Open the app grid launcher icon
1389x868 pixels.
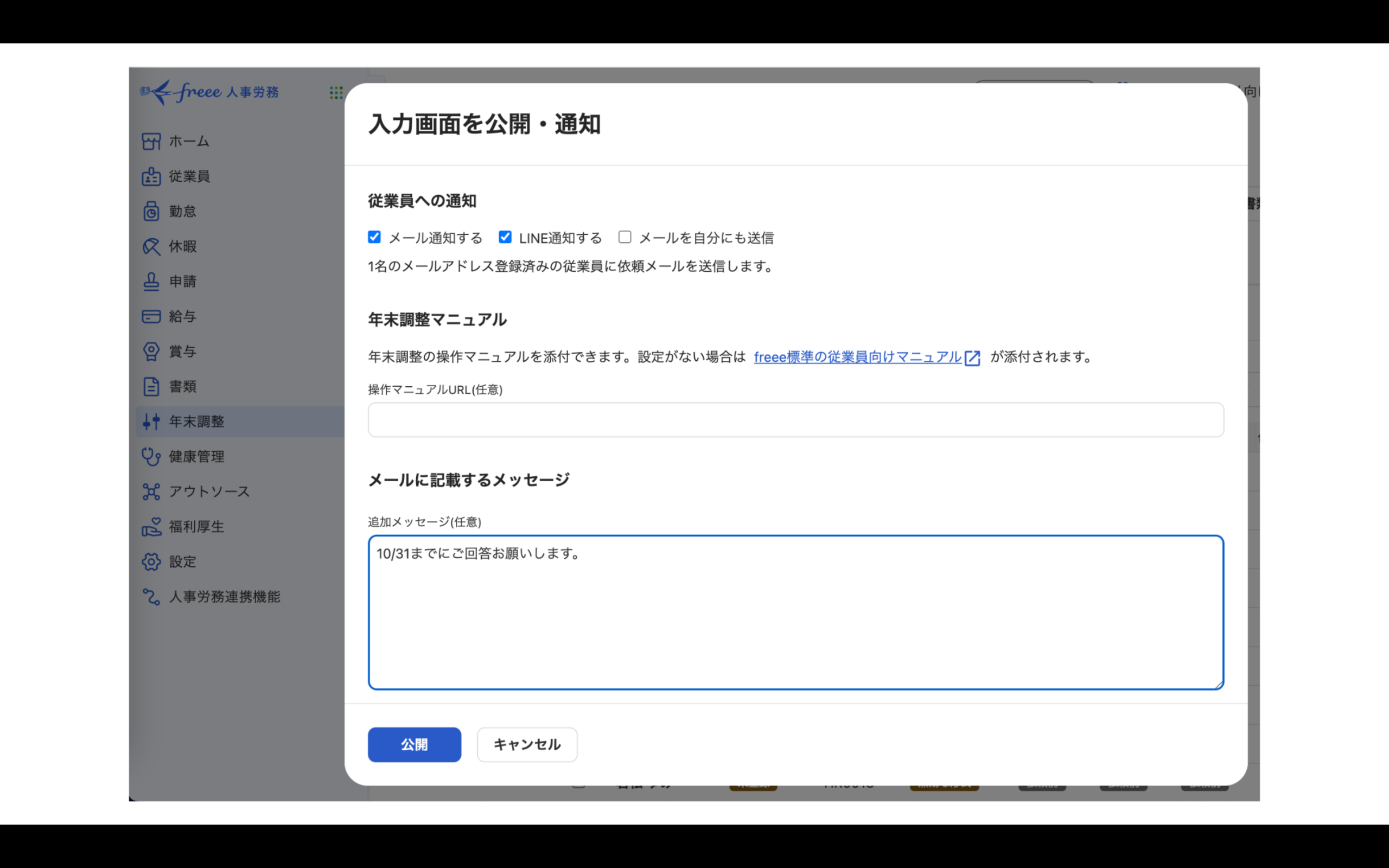[336, 92]
